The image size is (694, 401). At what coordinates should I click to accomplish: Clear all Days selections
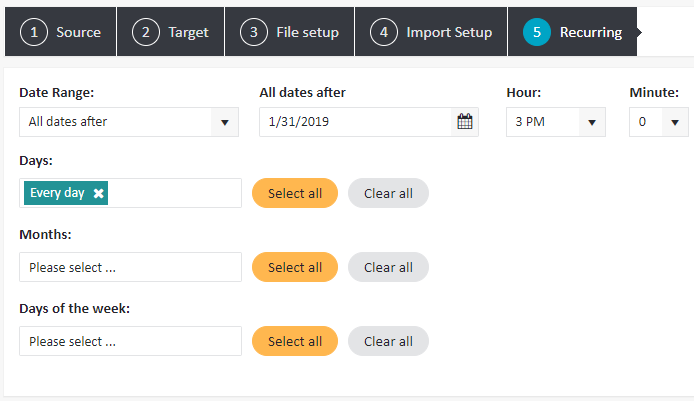388,193
